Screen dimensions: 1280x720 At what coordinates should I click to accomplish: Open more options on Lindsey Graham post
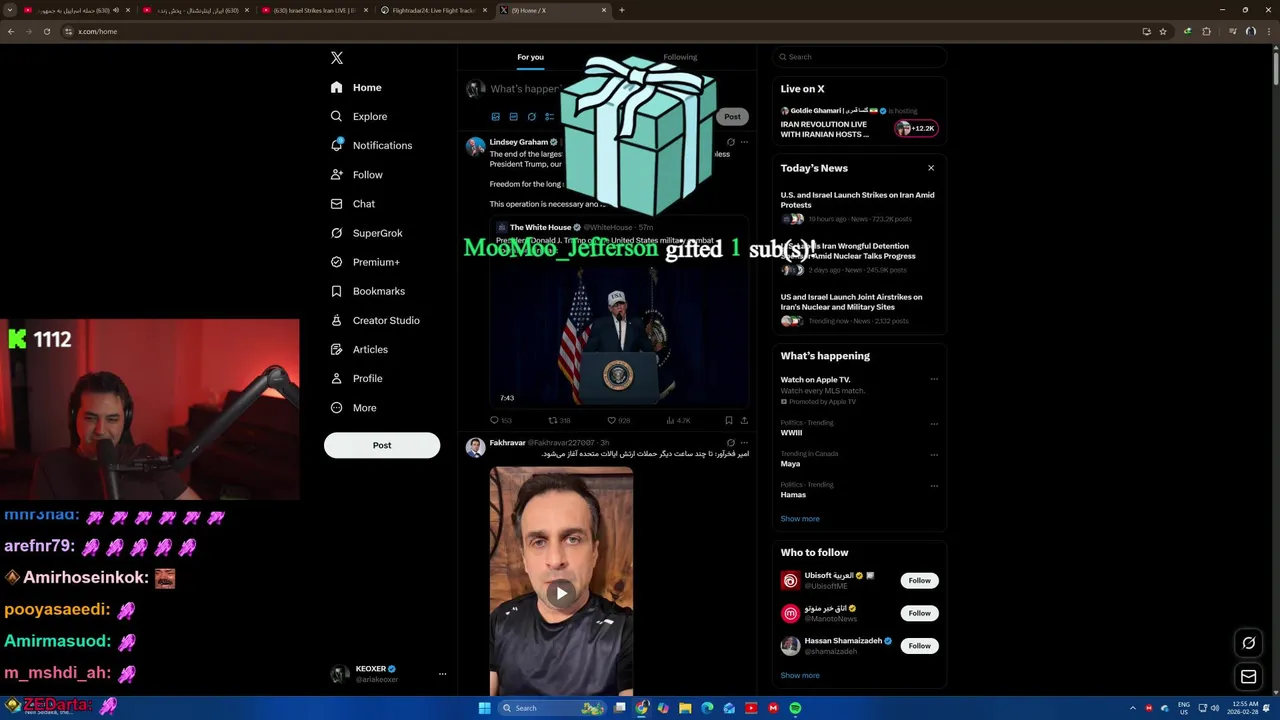[x=744, y=142]
